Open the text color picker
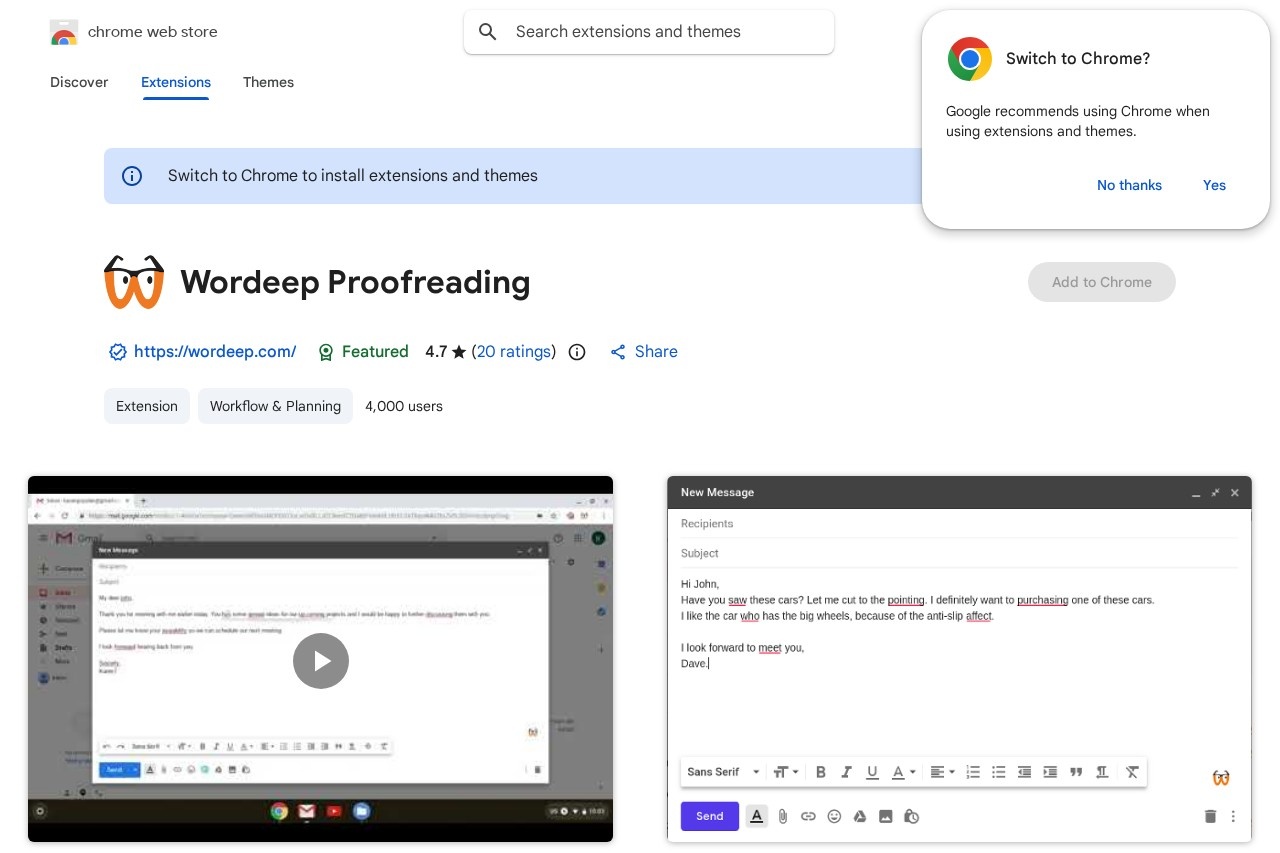Screen dimensions: 1280x853 898,772
